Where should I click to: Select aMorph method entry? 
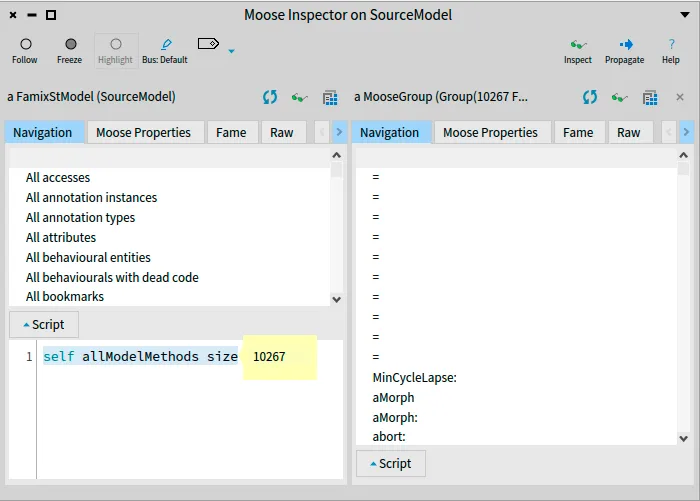517,397
